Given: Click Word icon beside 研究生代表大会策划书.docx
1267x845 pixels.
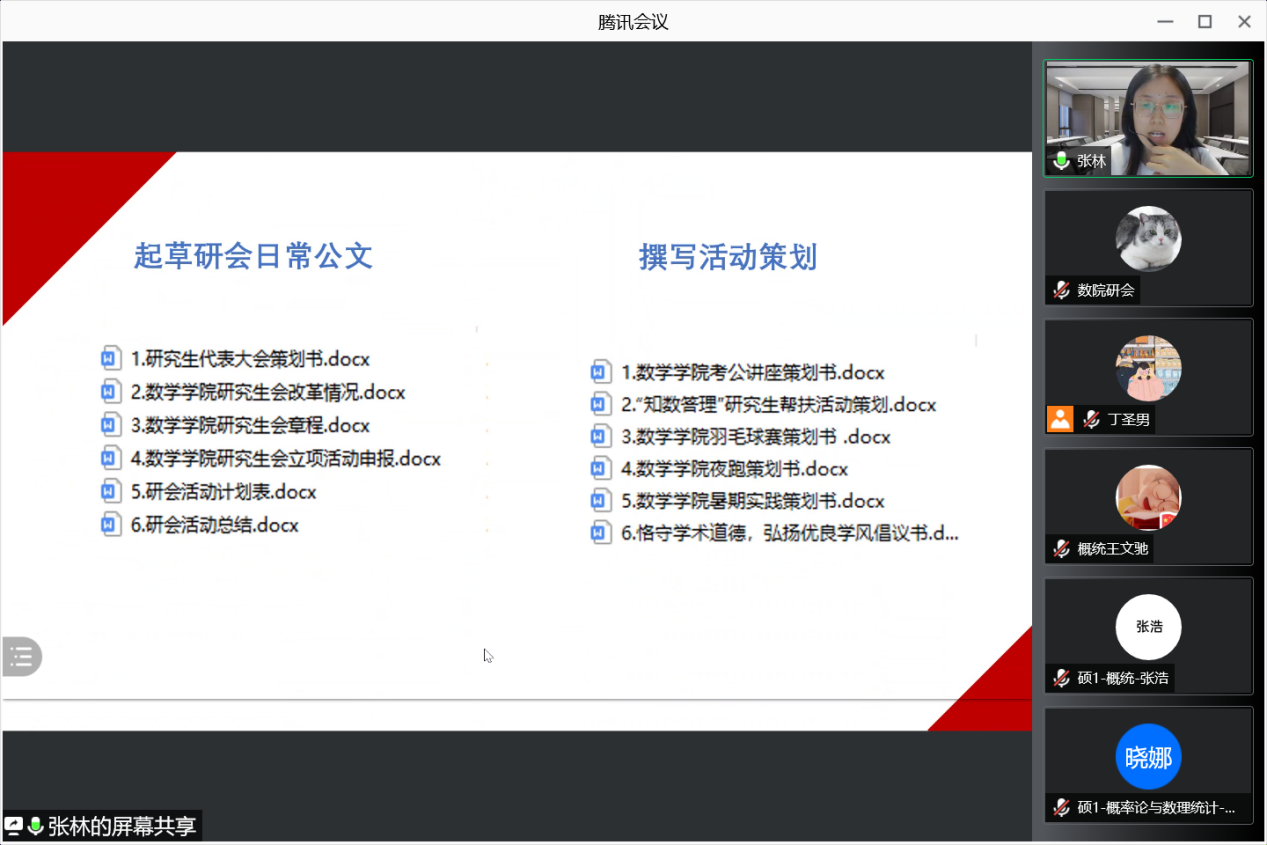Looking at the screenshot, I should [111, 358].
